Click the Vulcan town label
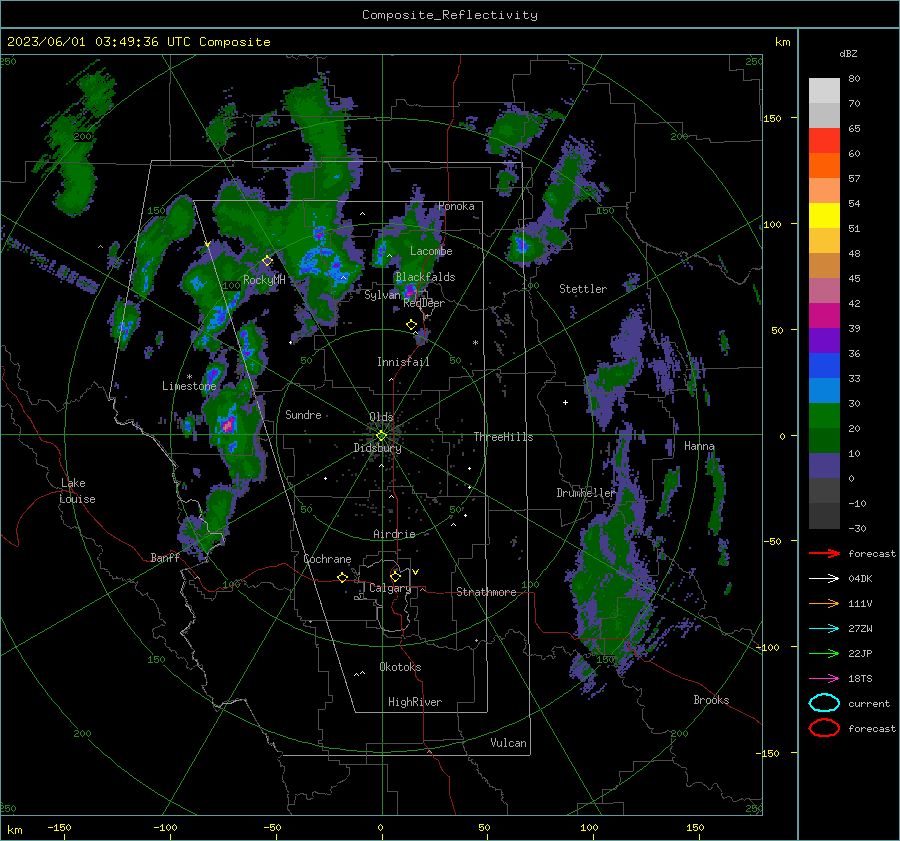Image resolution: width=900 pixels, height=841 pixels. [x=508, y=743]
